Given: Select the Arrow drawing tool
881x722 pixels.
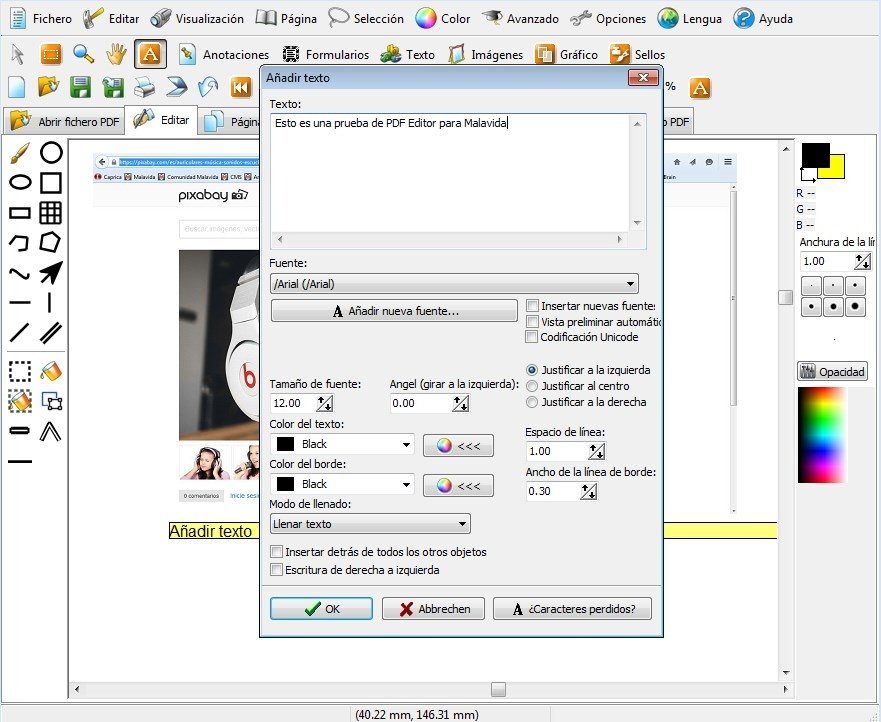Looking at the screenshot, I should pyautogui.click(x=50, y=272).
